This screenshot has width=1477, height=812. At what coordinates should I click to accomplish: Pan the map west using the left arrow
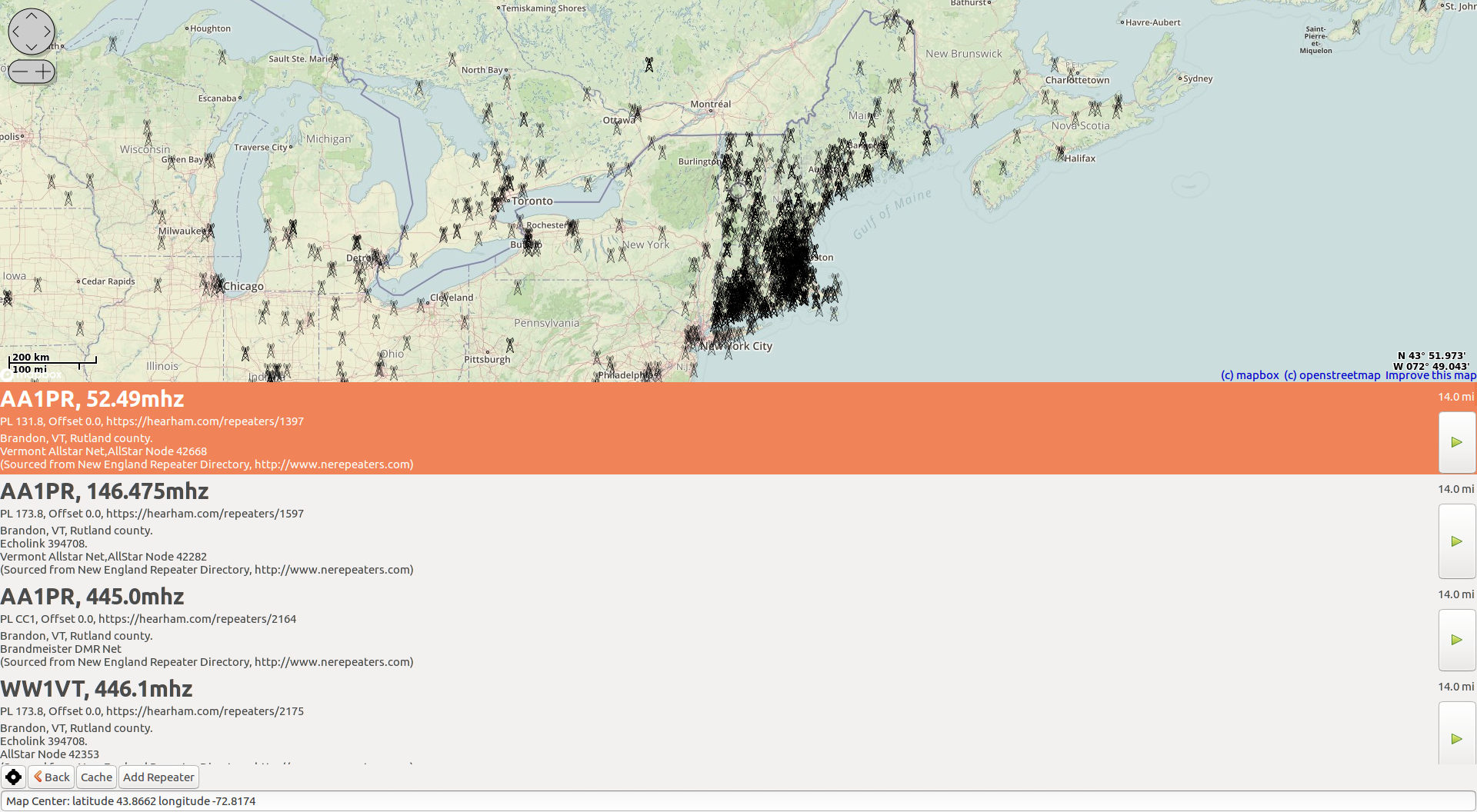click(15, 32)
